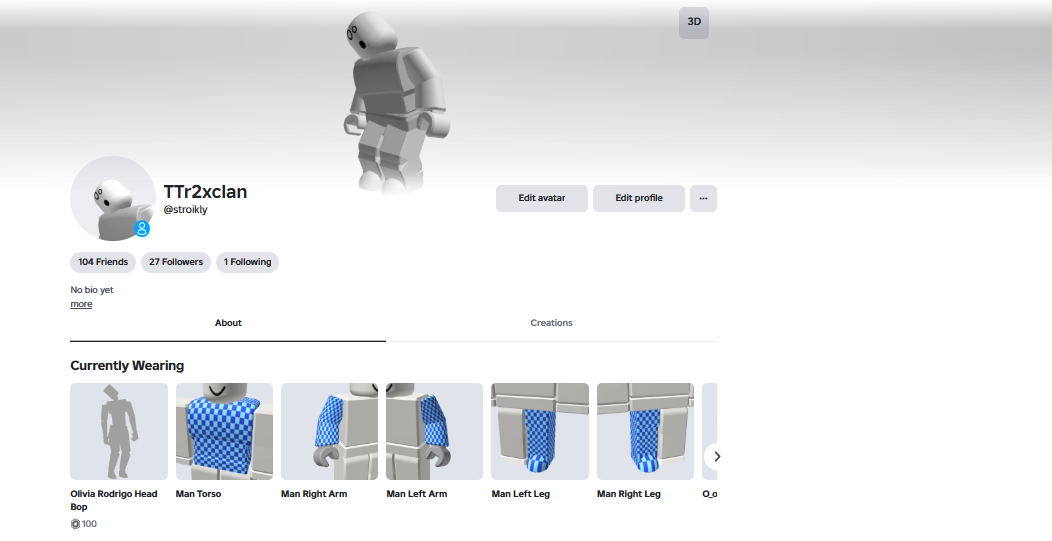This screenshot has width=1052, height=541.
Task: Open the Man Torso item thumbnail
Action: [224, 432]
